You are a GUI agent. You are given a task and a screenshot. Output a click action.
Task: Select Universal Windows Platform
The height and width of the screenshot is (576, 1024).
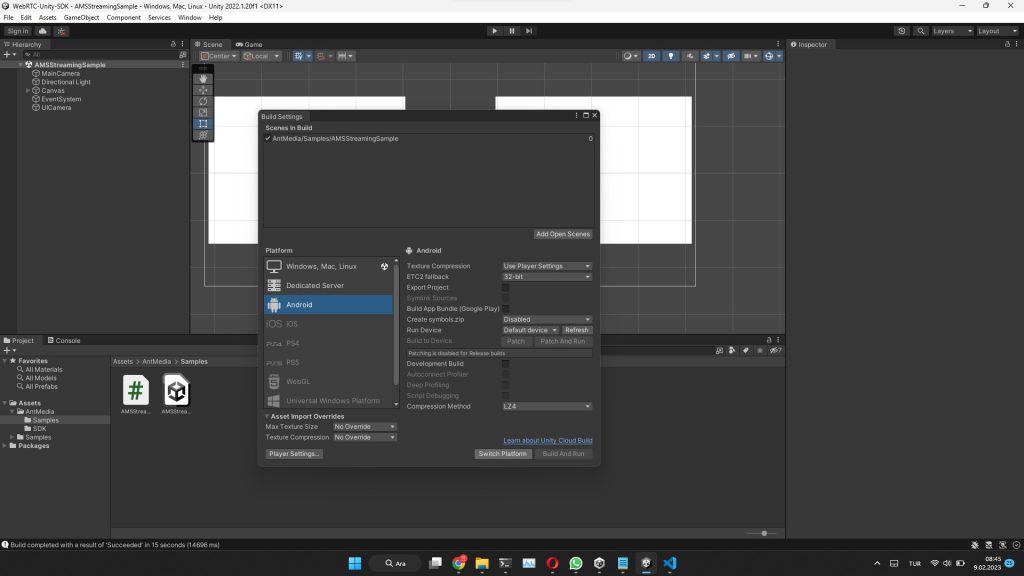(328, 400)
